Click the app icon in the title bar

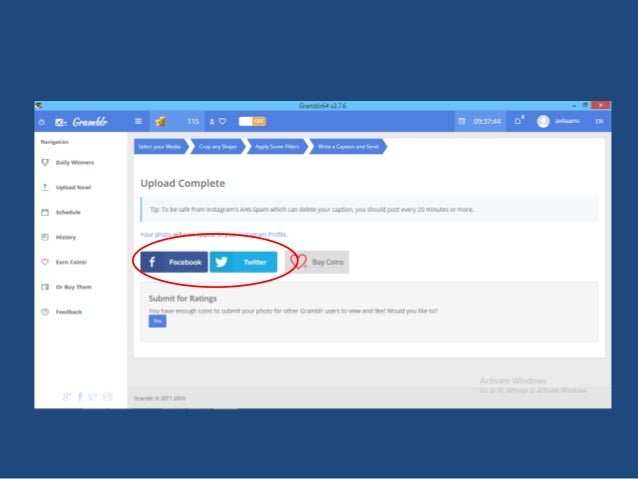tap(39, 105)
